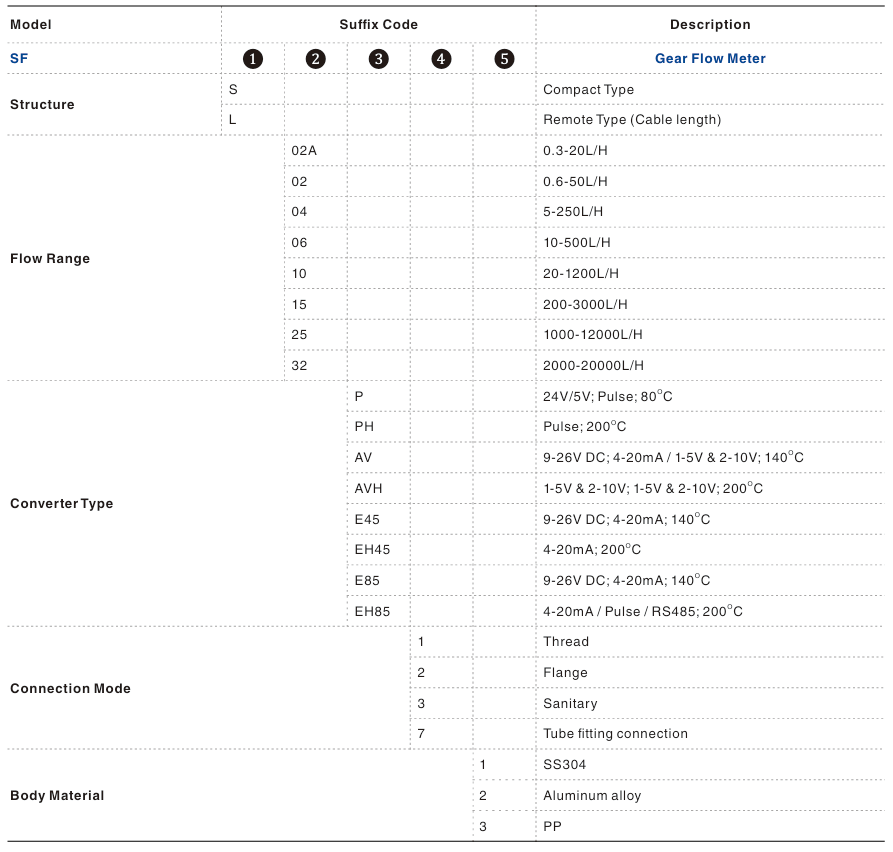893x852 pixels.
Task: Select the Description column header
Action: [x=710, y=24]
